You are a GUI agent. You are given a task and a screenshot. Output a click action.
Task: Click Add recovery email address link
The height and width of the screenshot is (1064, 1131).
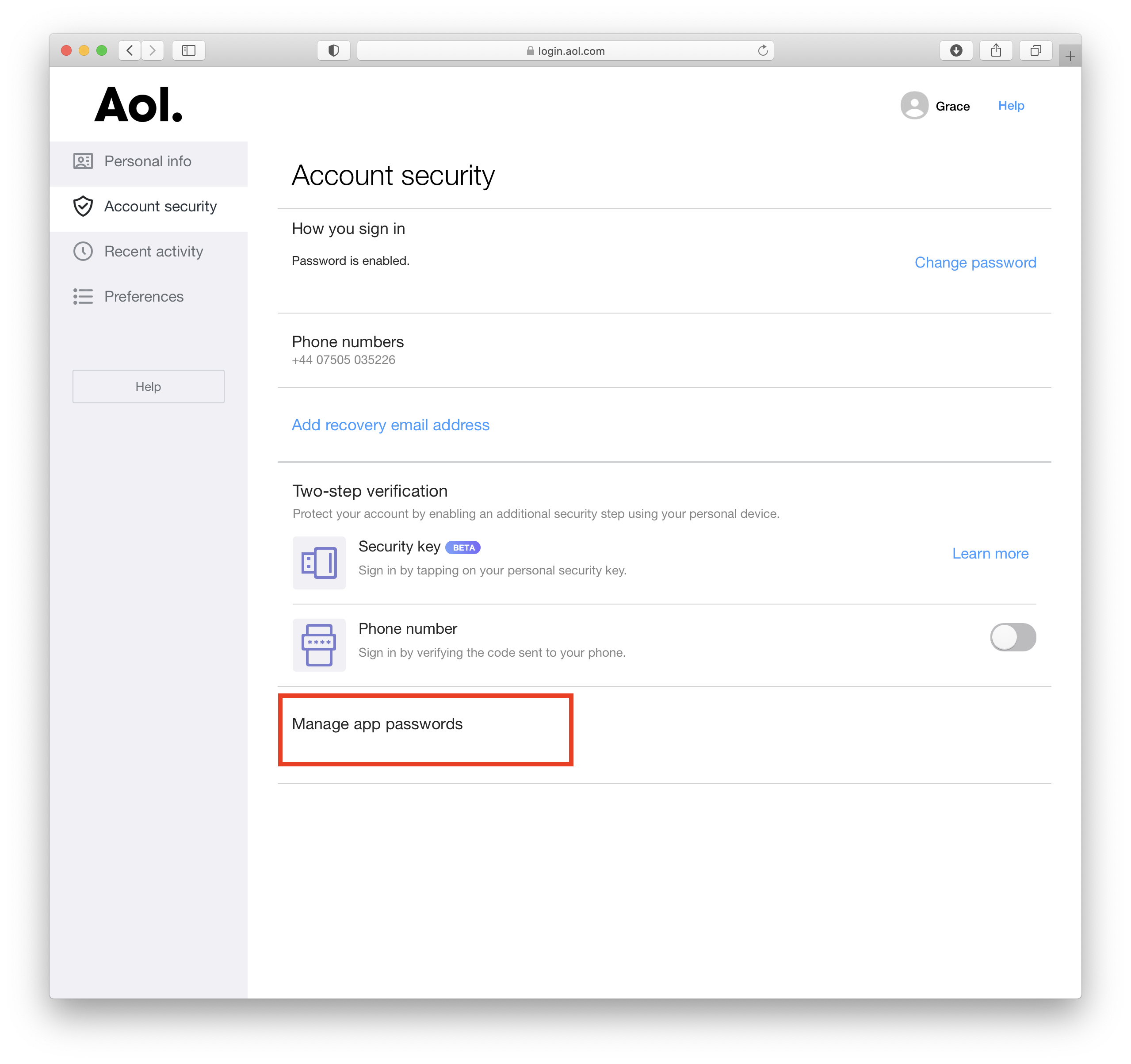390,425
